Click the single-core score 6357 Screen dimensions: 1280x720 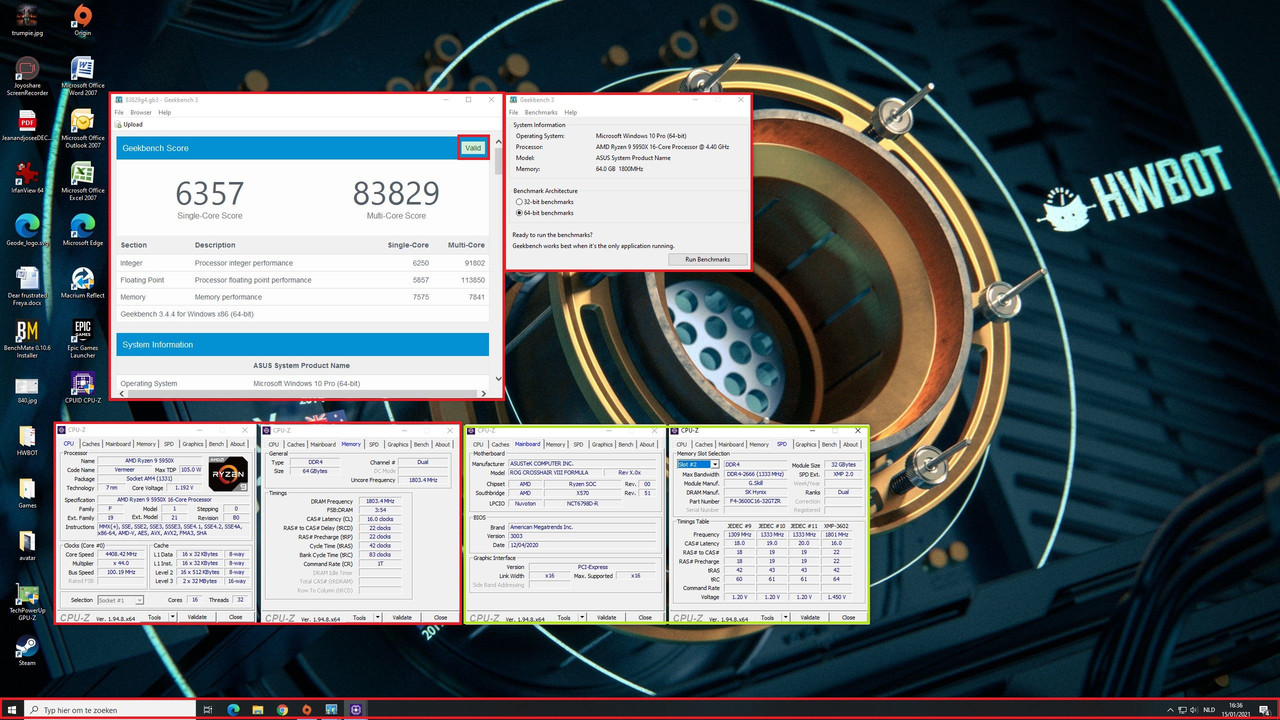point(209,194)
